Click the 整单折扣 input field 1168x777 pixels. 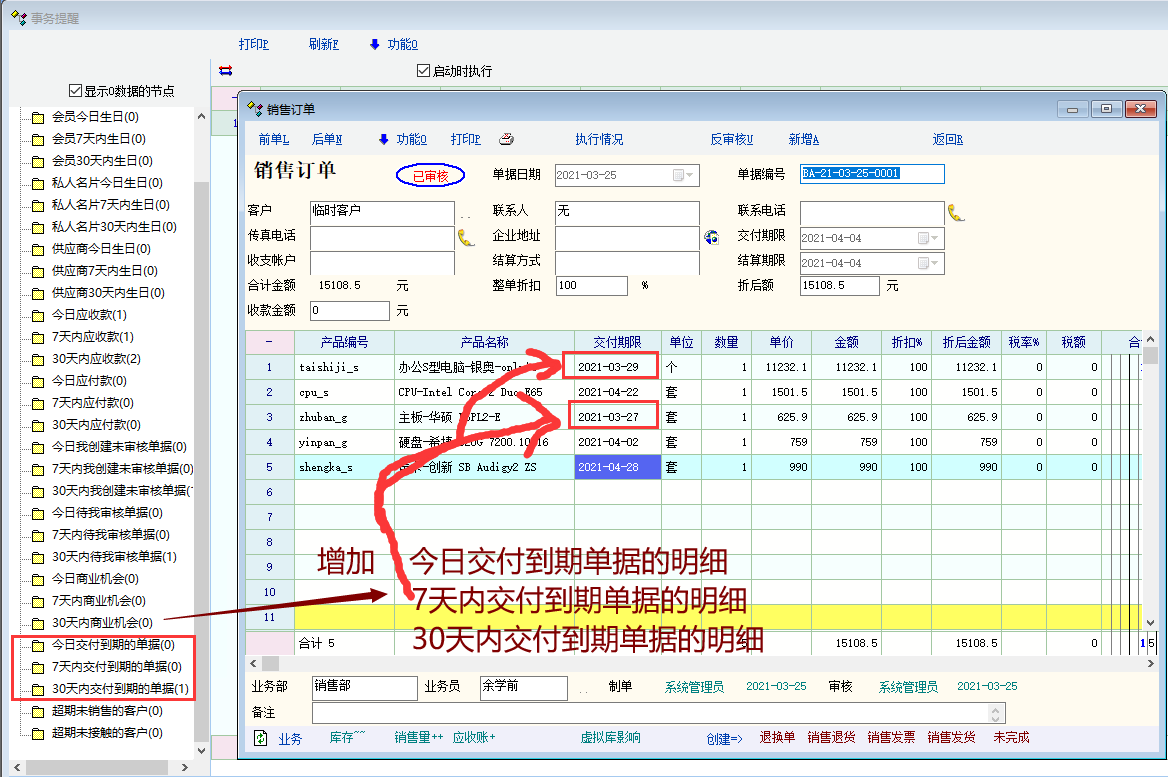[591, 285]
